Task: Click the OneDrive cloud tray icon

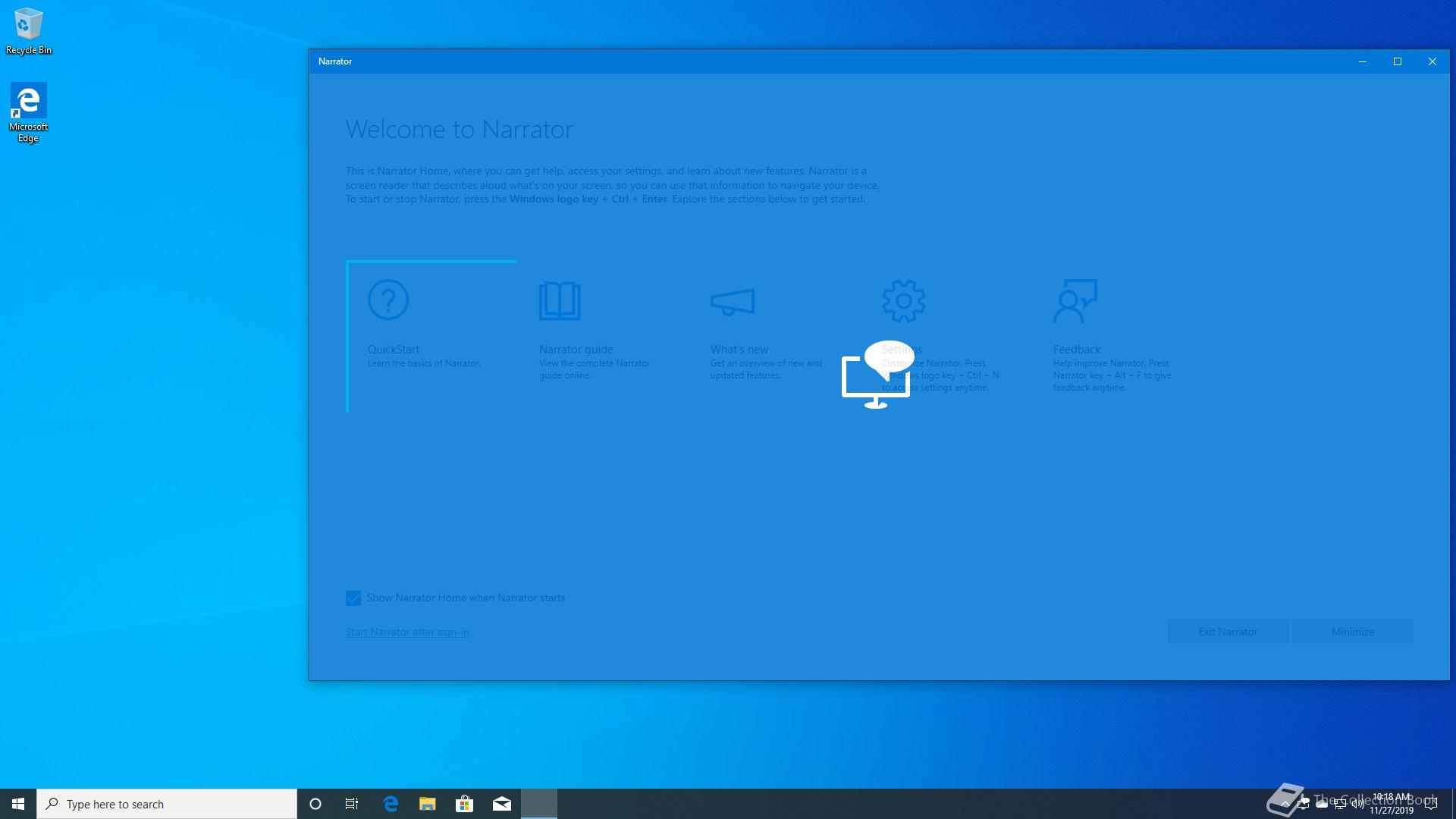Action: 1322,804
